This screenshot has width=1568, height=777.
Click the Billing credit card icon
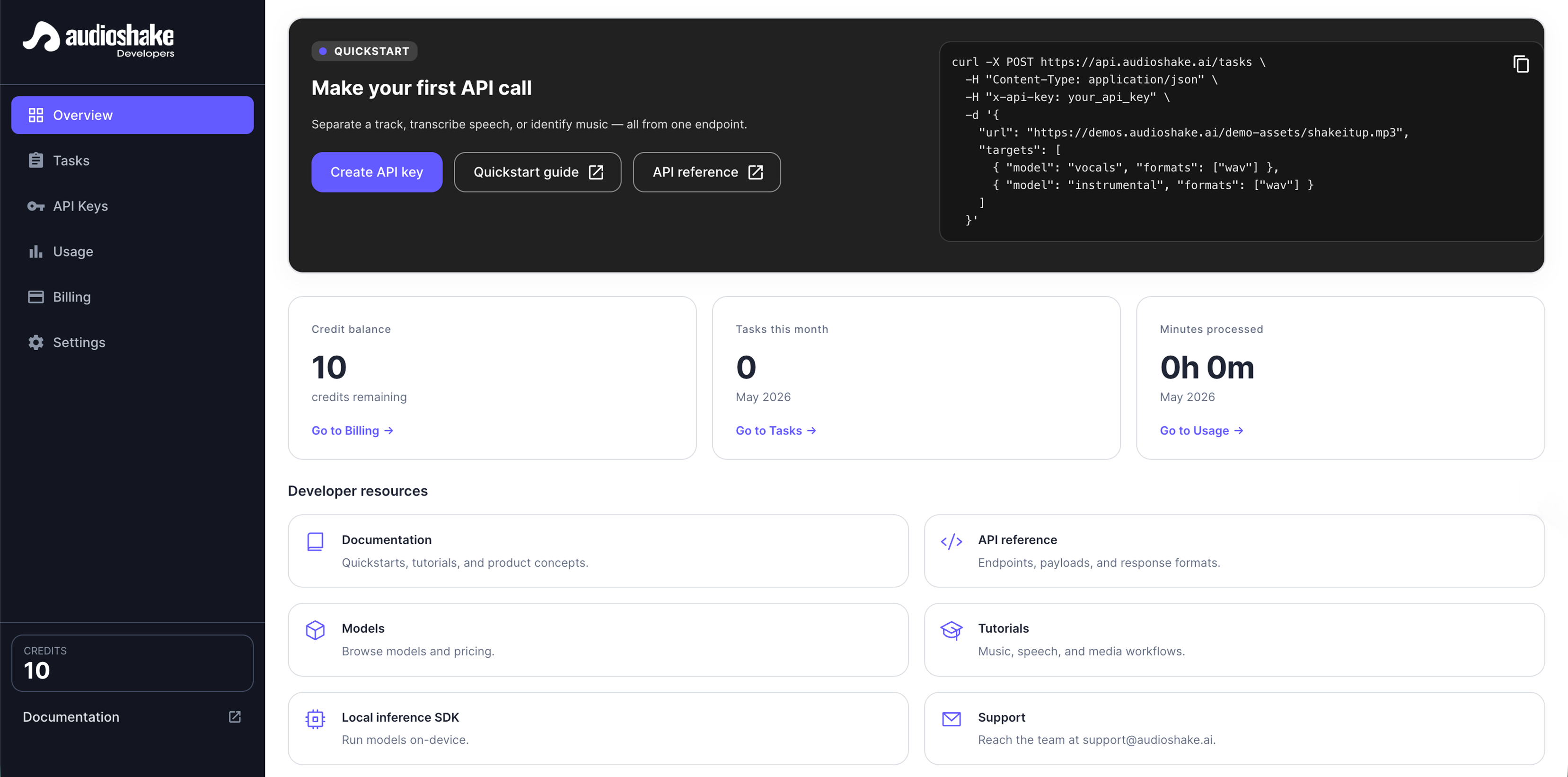(x=36, y=297)
